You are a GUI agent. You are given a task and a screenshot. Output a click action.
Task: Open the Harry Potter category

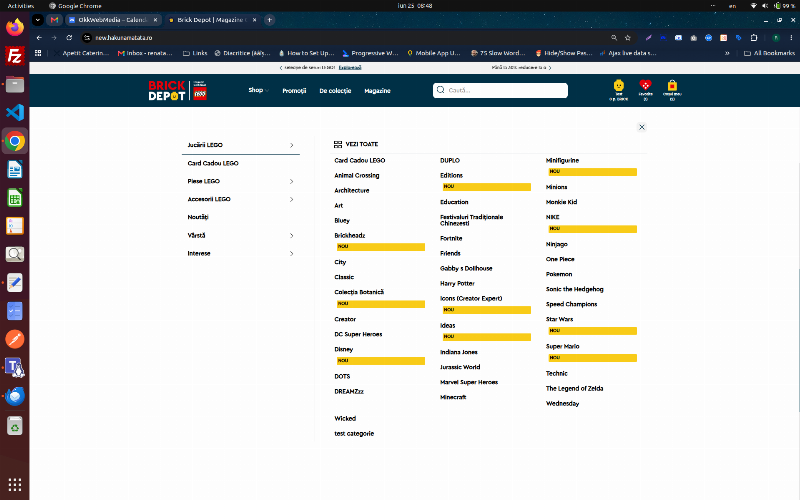pos(457,284)
